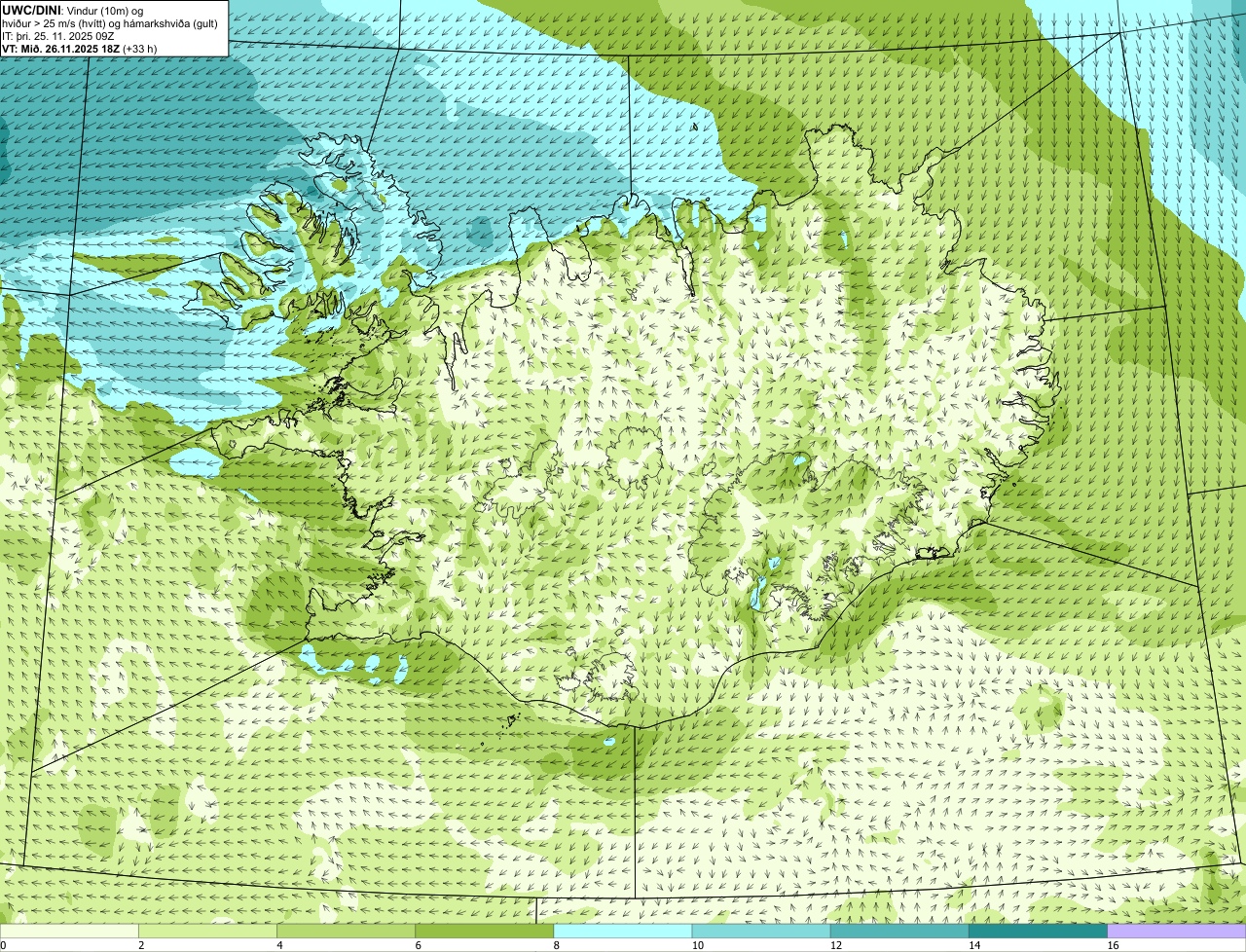The image size is (1246, 952).
Task: Click the 2–4 m/s light green legend swatch
Action: coord(207,932)
